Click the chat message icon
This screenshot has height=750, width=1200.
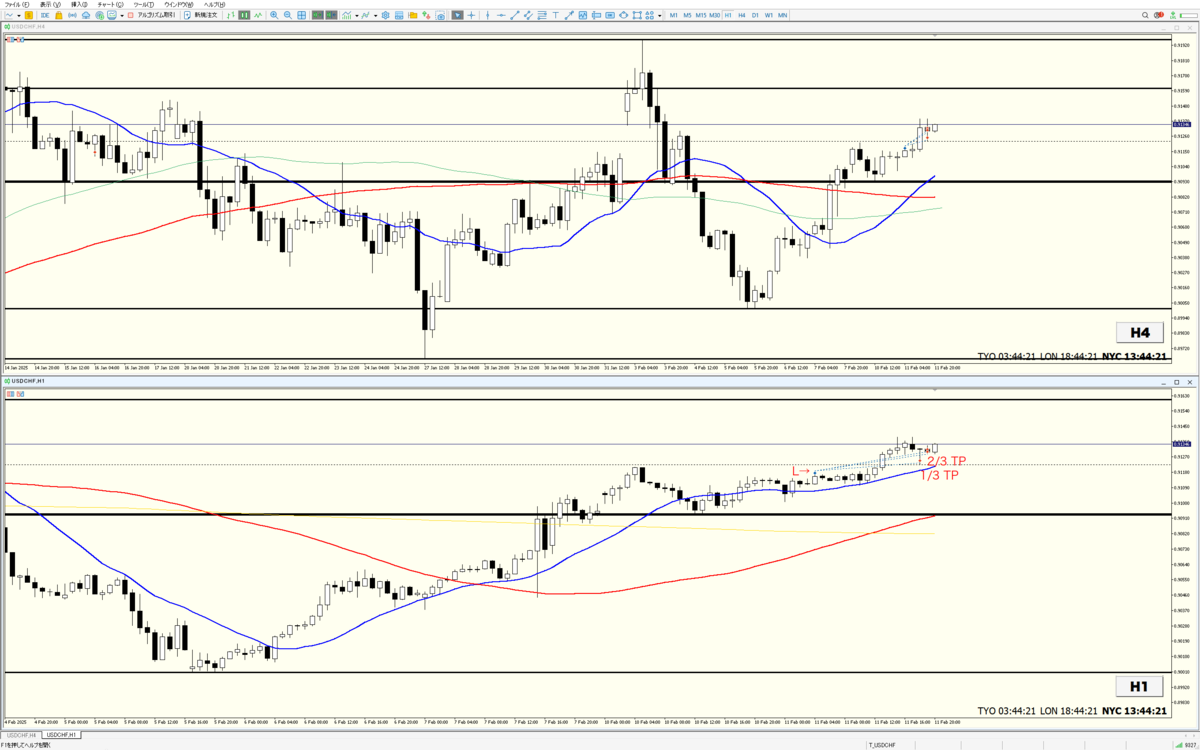(x=111, y=15)
